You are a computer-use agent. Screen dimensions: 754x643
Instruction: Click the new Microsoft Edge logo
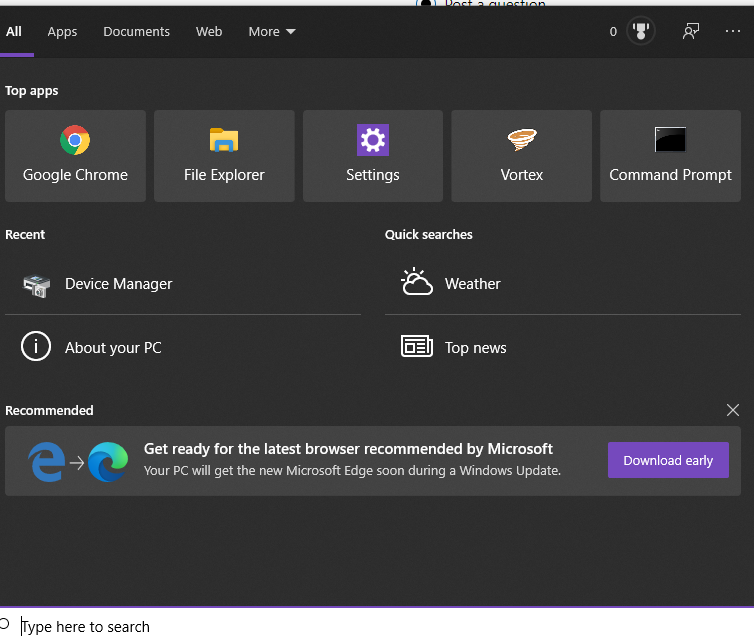(108, 462)
